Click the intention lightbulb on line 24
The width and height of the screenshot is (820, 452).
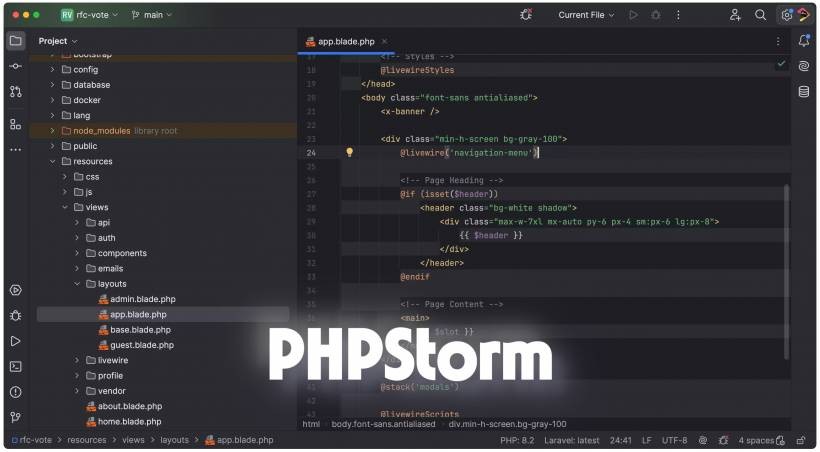click(x=350, y=152)
